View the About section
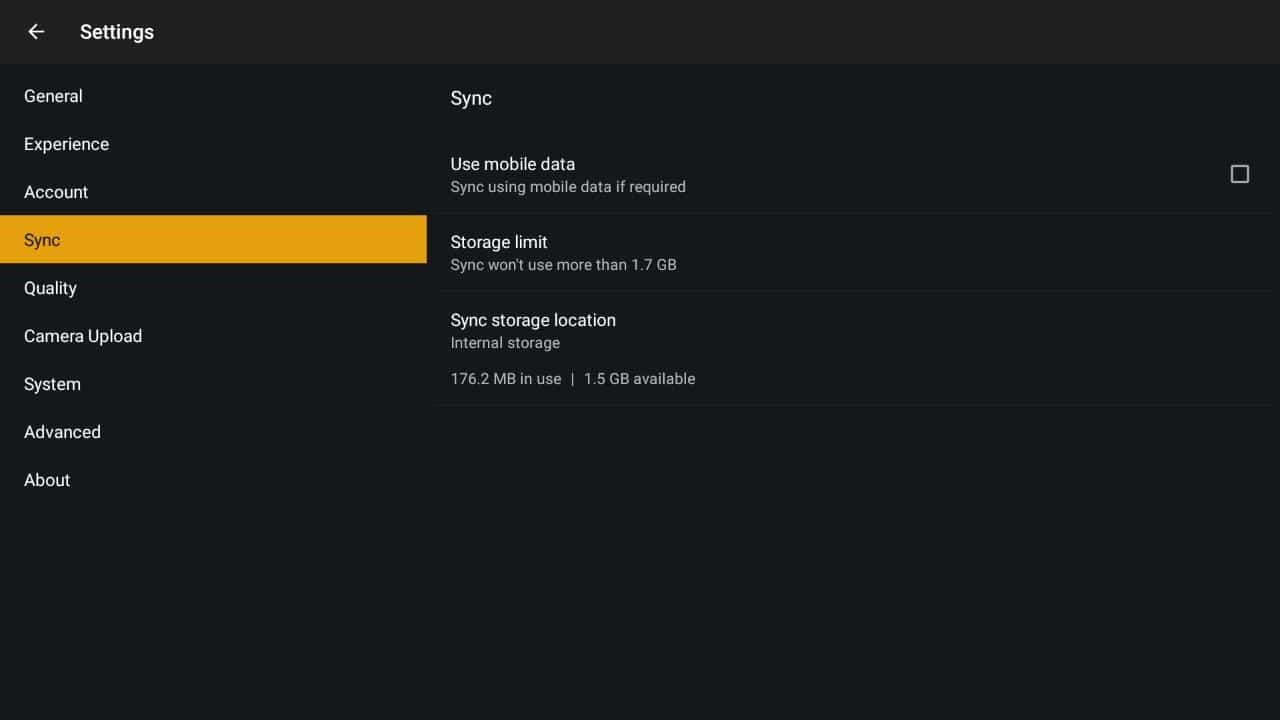This screenshot has width=1280, height=720. click(47, 480)
